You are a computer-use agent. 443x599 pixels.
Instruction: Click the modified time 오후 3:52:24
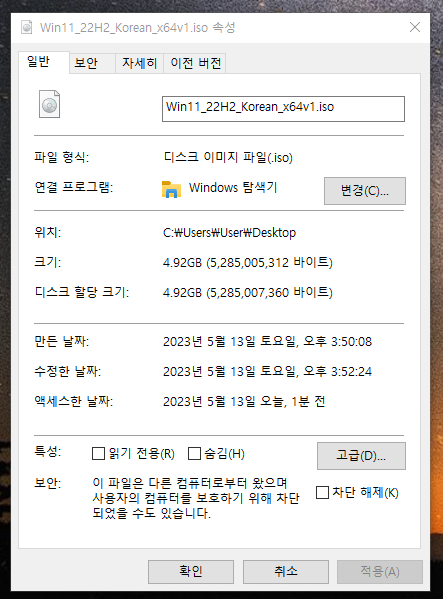point(338,371)
